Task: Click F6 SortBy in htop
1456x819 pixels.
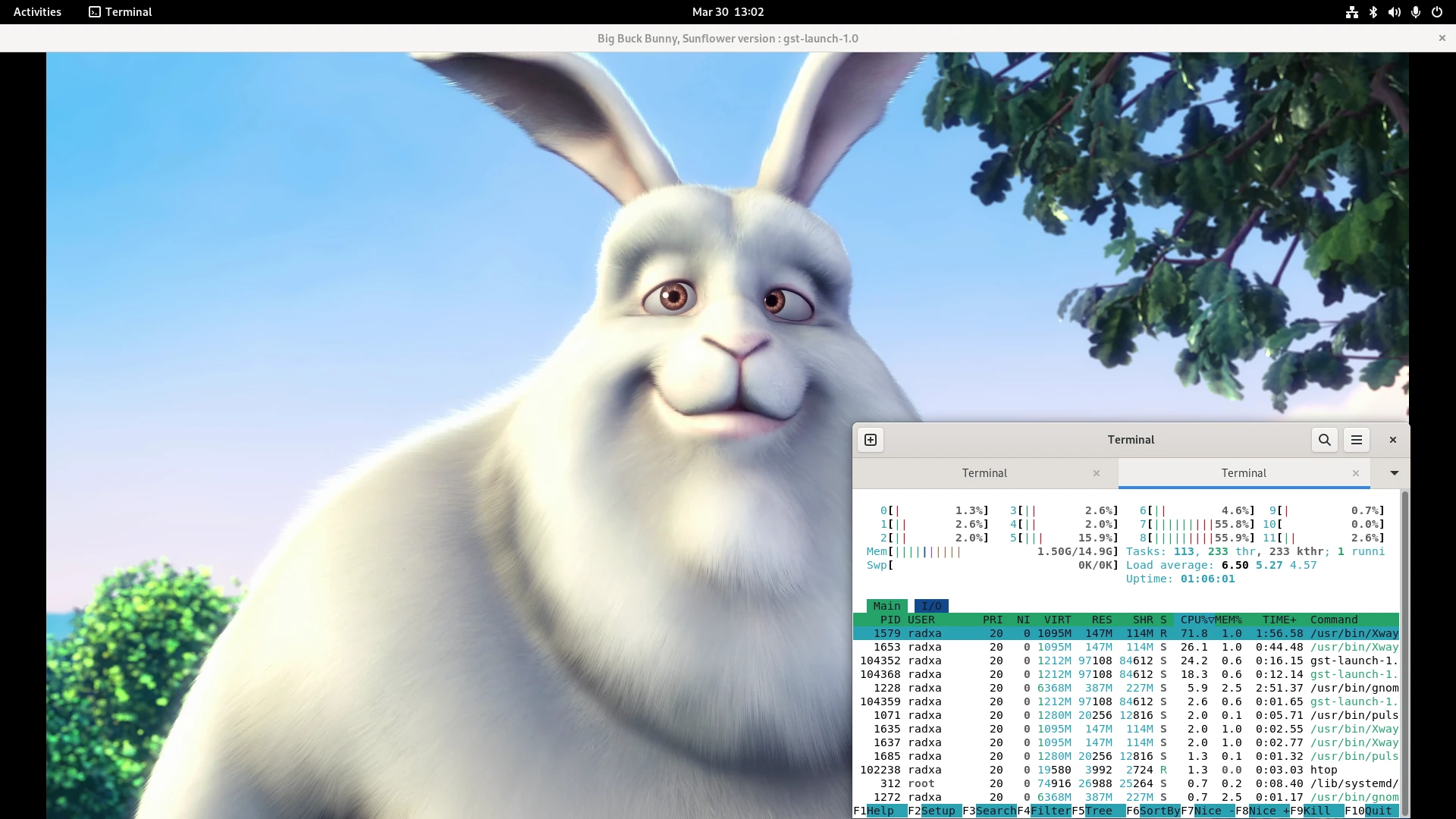Action: (1153, 811)
